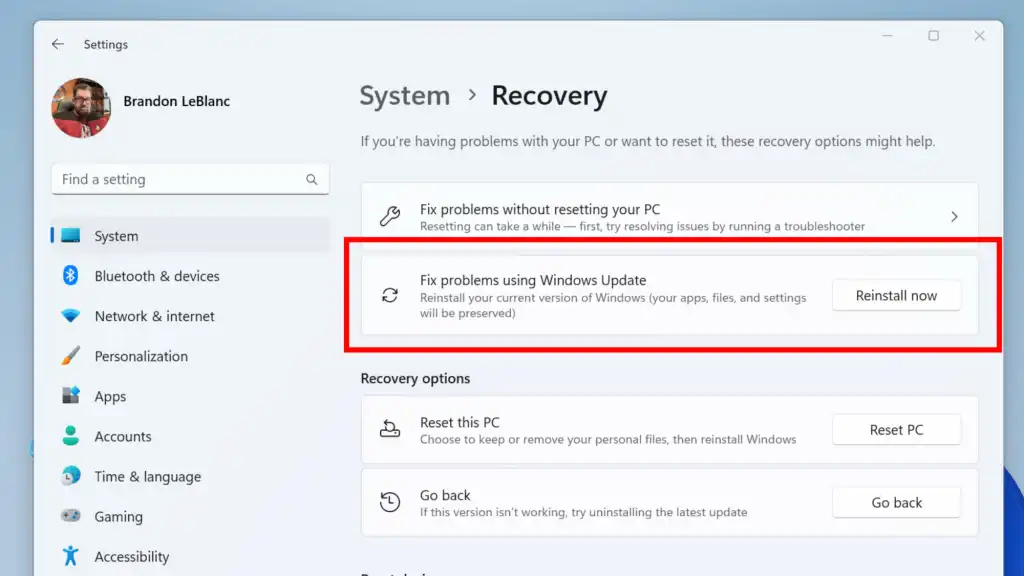Select the System monitor icon in the sidebar
Viewport: 1024px width, 576px height.
pyautogui.click(x=71, y=236)
